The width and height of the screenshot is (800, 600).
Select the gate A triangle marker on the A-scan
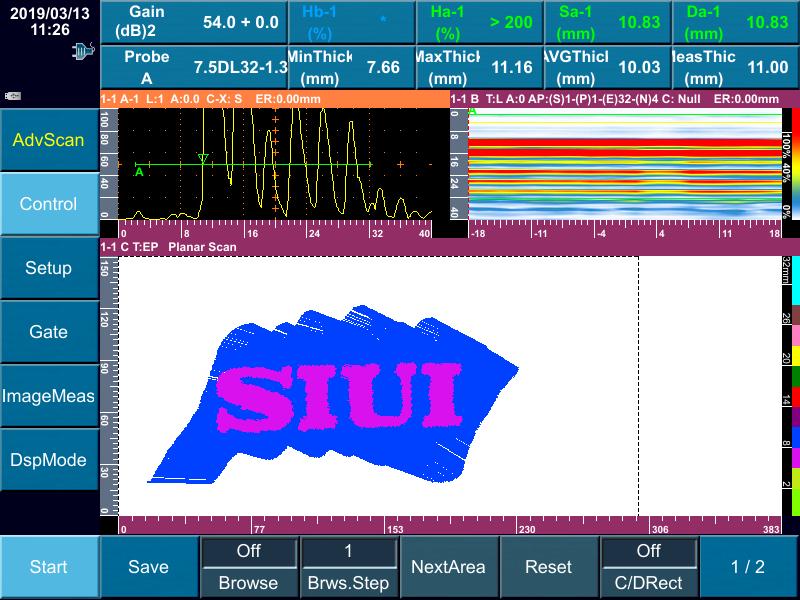203,159
